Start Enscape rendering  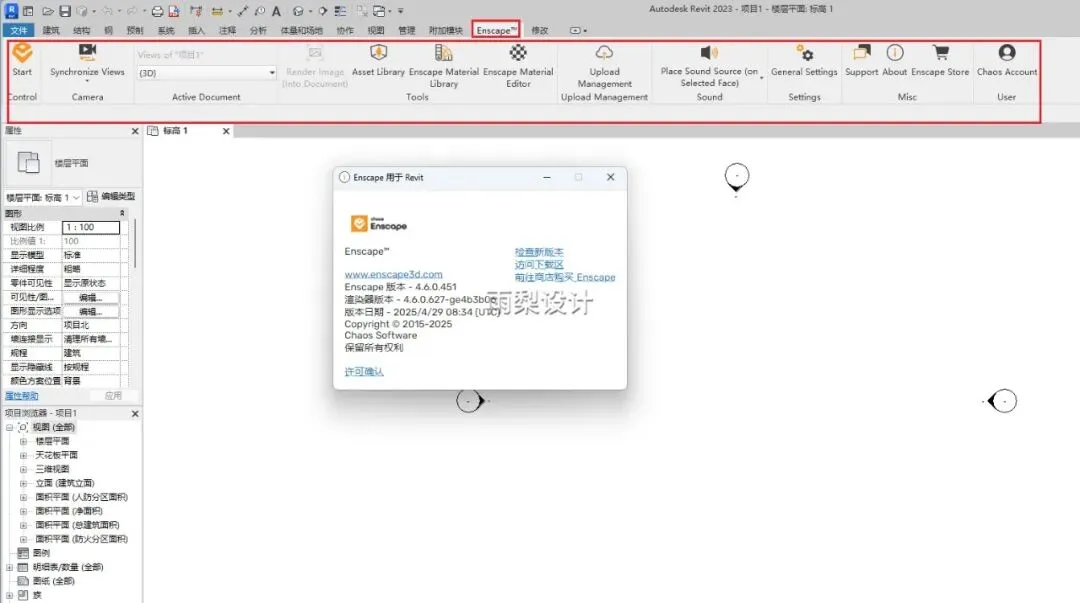click(22, 59)
